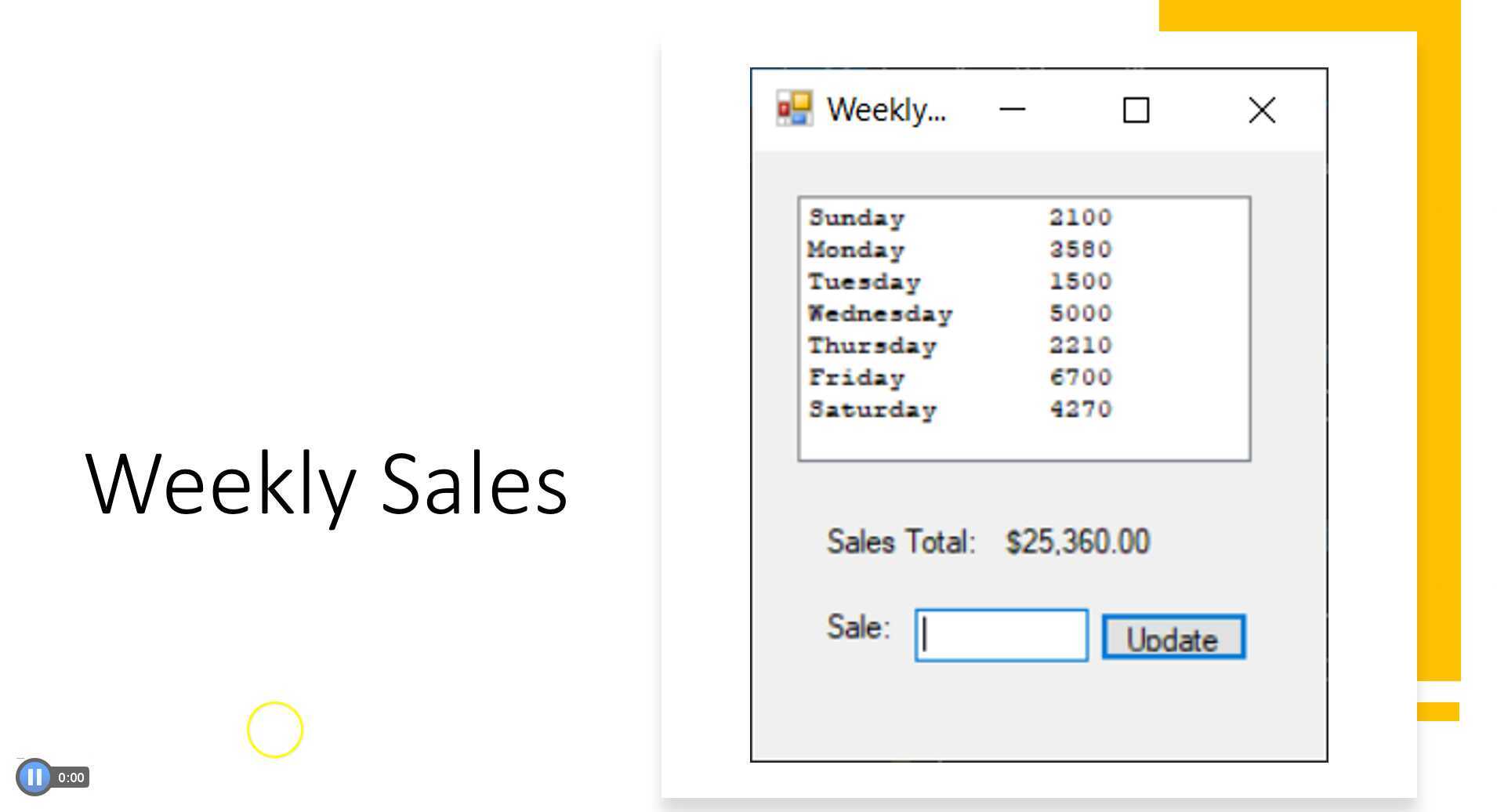The width and height of the screenshot is (1497, 812).
Task: Click the 0:00 elapsed time indicator
Action: pyautogui.click(x=71, y=777)
